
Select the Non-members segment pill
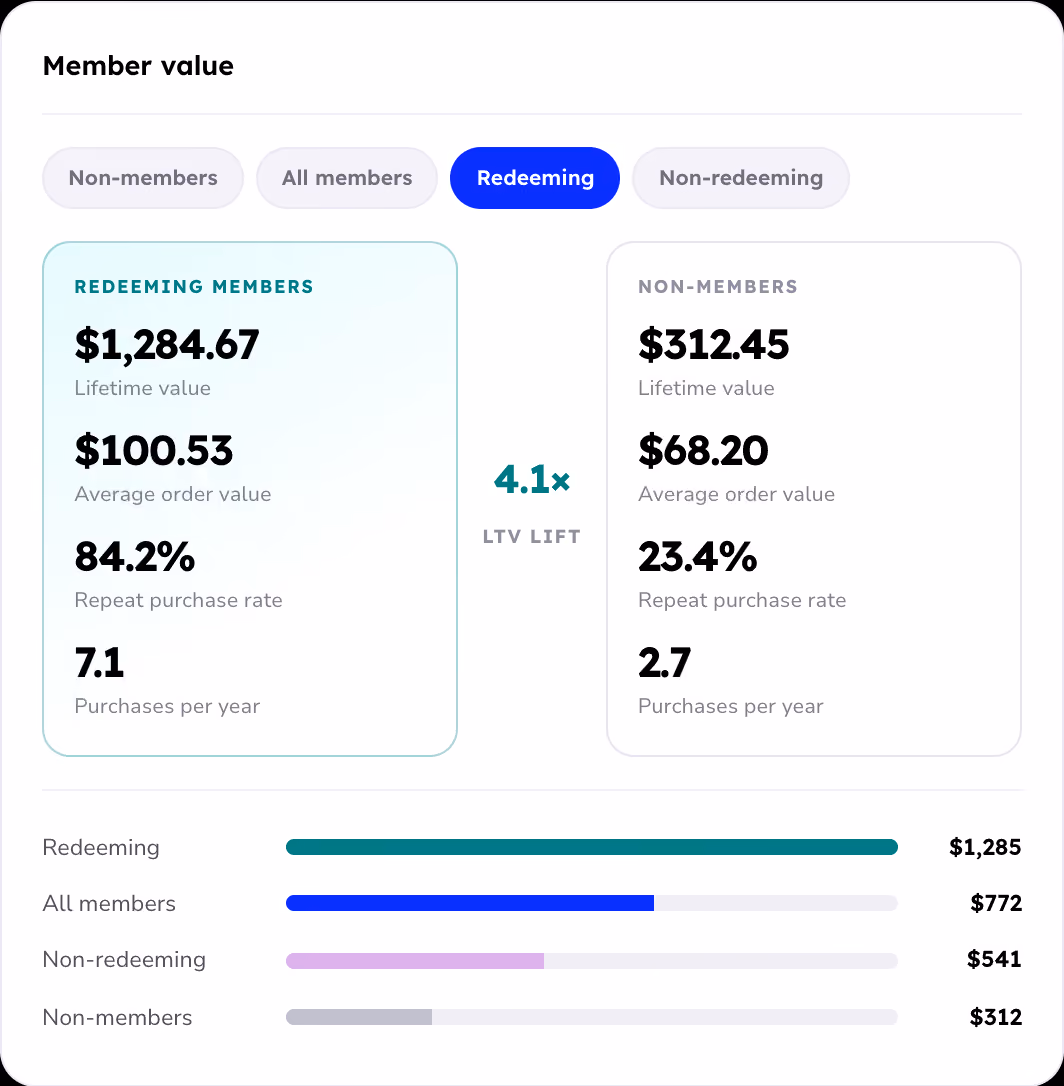[143, 178]
